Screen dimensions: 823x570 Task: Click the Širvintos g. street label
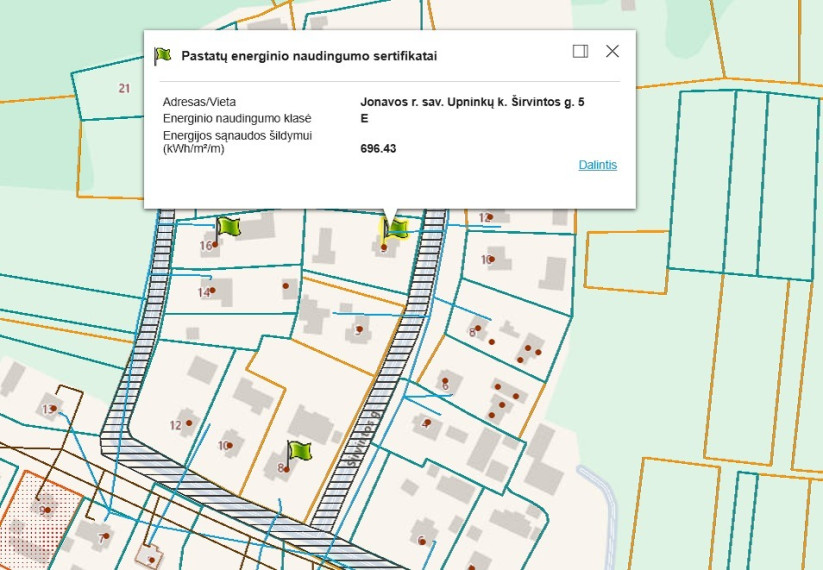364,438
